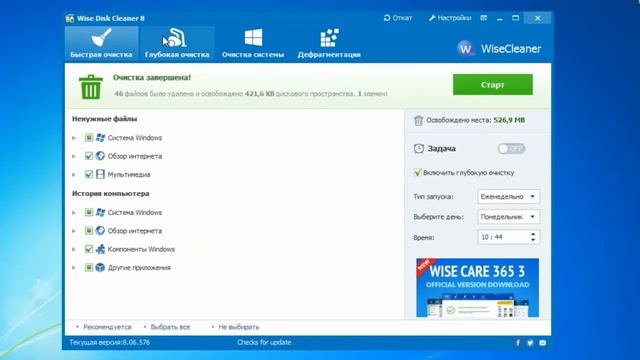The image size is (640, 360).
Task: Uncheck Обзор интернета in Ненужные файлы
Action: point(89,156)
